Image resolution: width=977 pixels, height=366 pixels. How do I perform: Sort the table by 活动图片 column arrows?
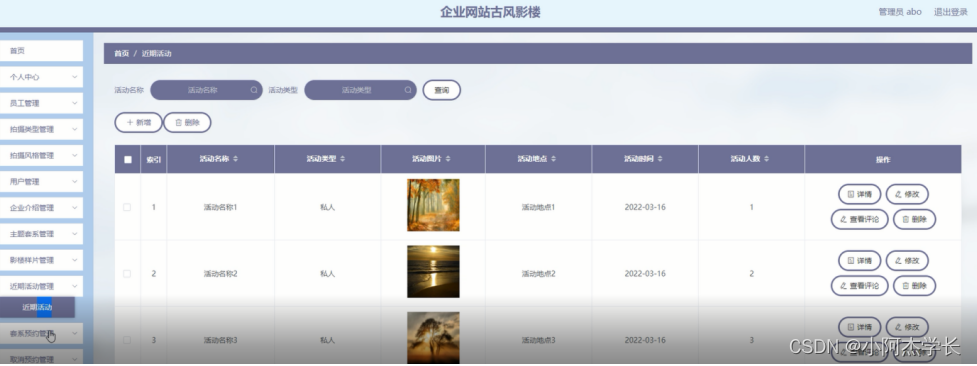448,160
